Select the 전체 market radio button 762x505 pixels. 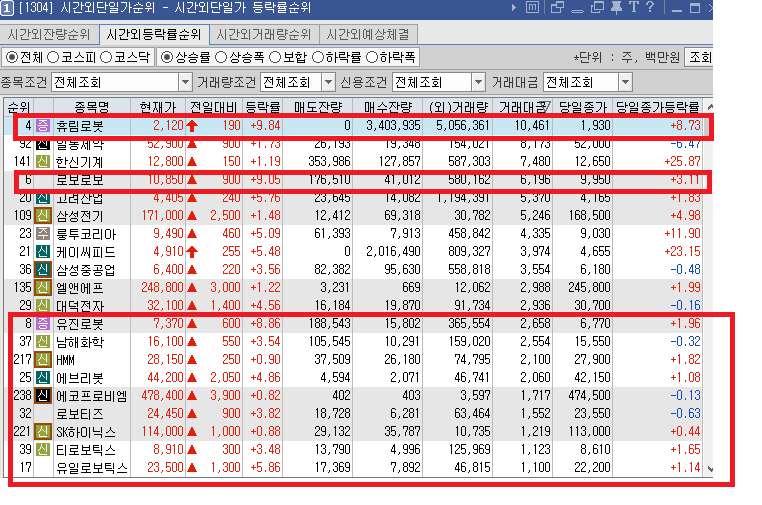click(12, 57)
